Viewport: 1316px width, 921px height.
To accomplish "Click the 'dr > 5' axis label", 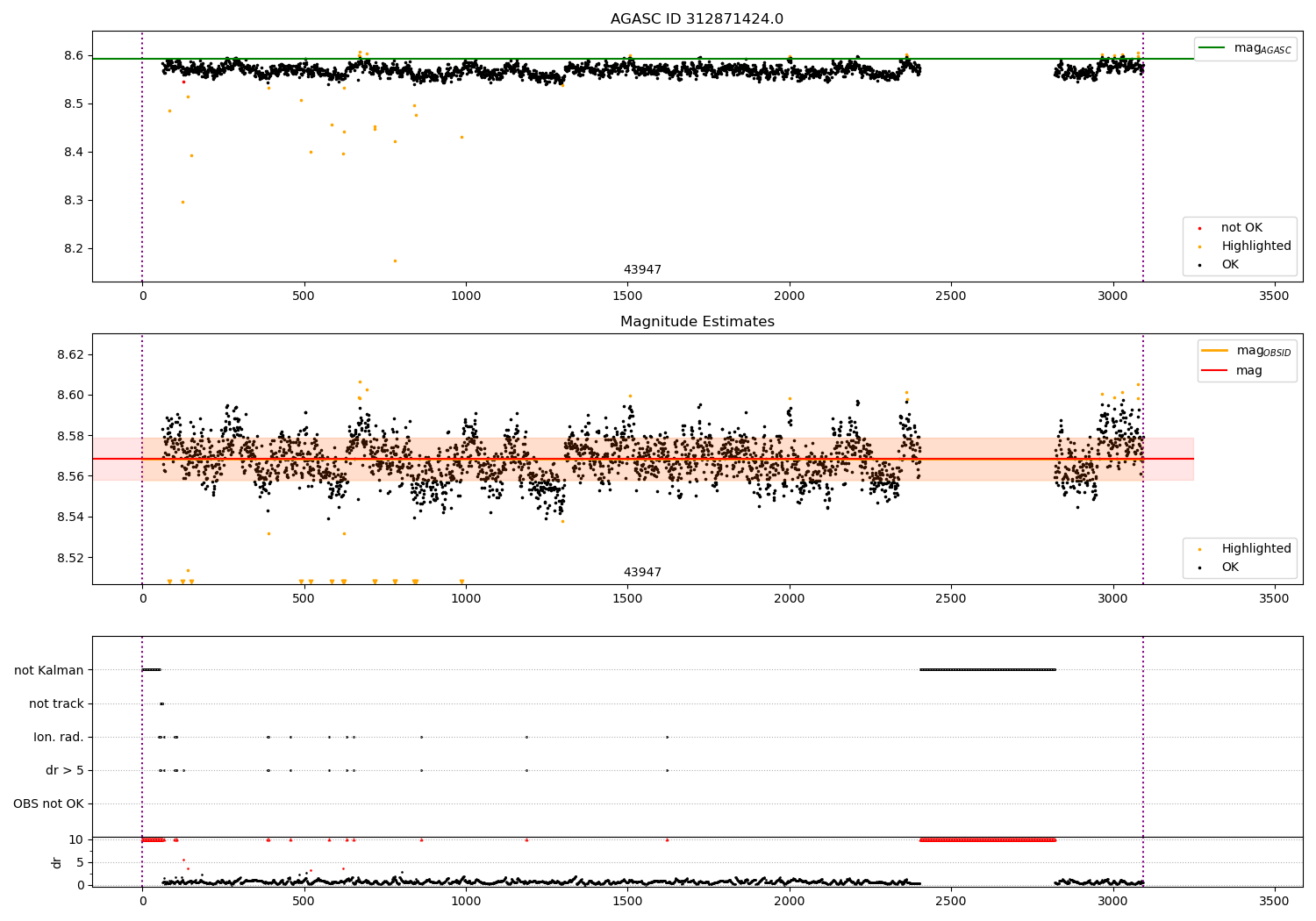I will point(65,770).
